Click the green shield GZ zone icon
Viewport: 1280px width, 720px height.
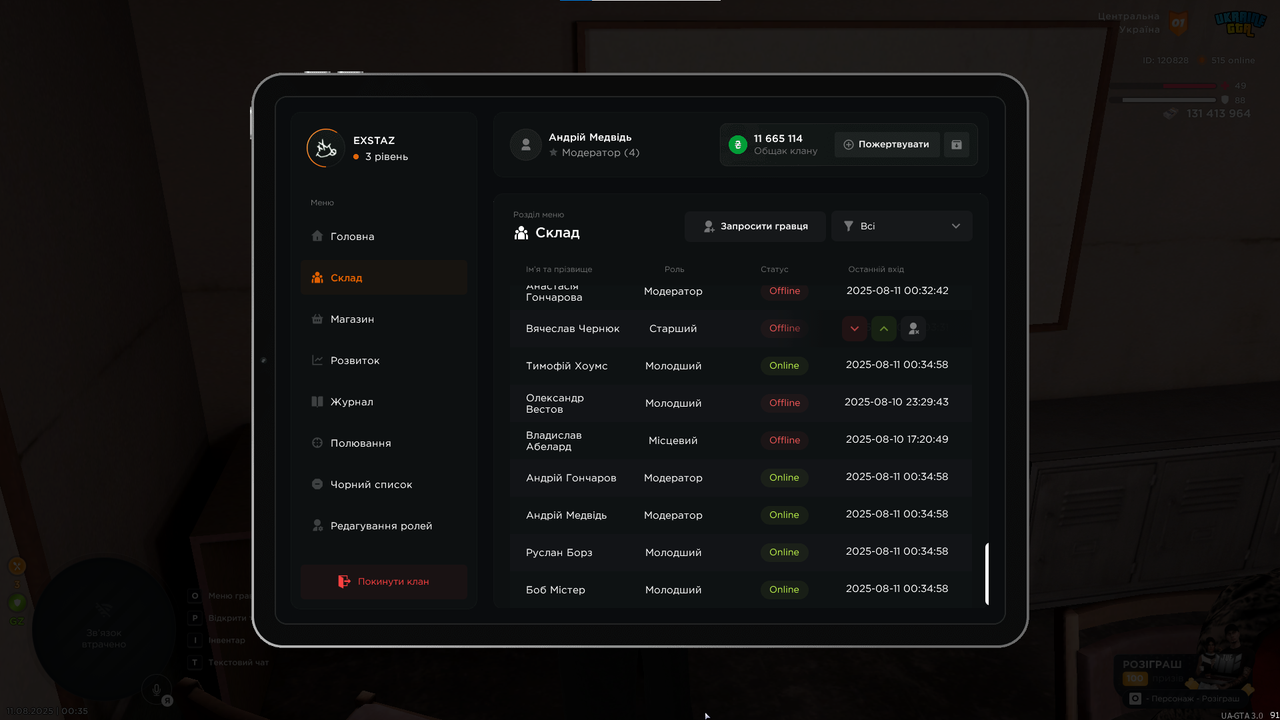tap(17, 603)
